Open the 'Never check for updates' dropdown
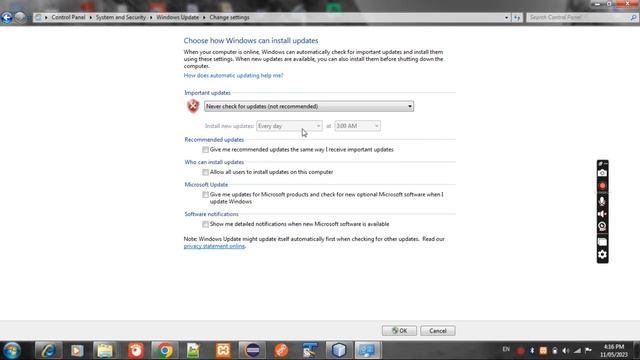The height and width of the screenshot is (360, 640). 309,107
